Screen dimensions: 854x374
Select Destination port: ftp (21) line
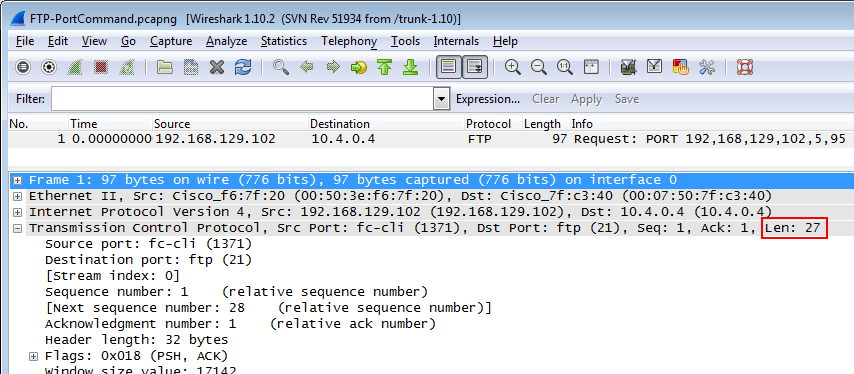[149, 260]
